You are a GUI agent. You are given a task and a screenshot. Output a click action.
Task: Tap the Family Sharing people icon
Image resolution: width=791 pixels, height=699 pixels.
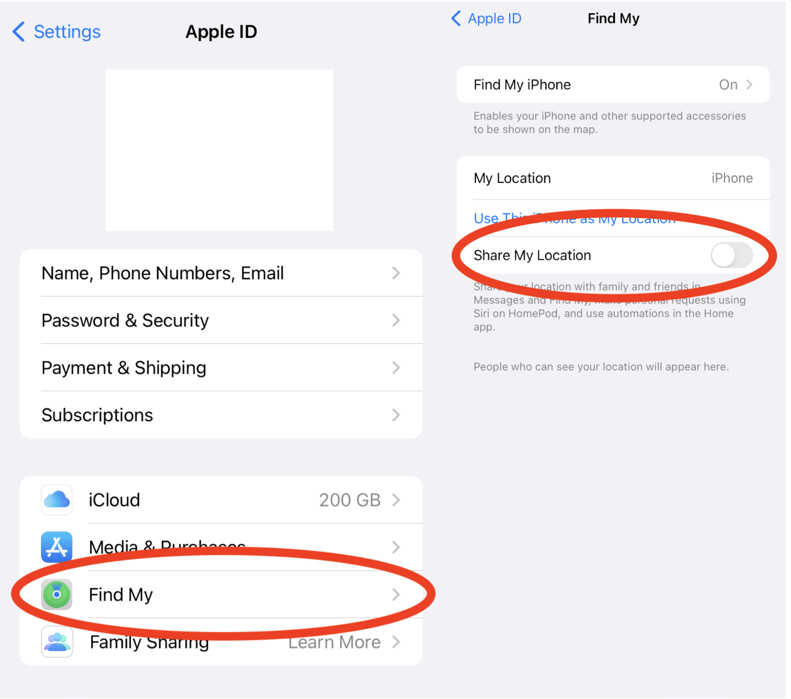tap(56, 642)
